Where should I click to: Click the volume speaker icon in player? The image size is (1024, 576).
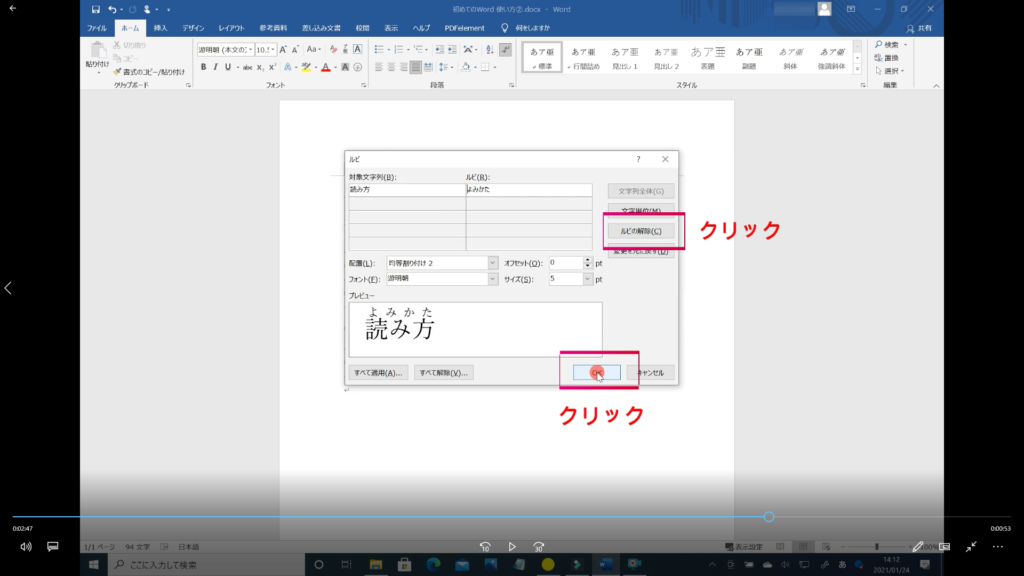point(26,547)
